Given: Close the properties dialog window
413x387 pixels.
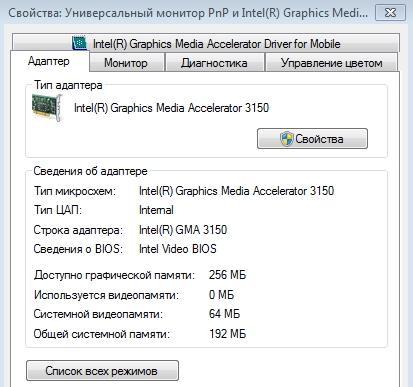Looking at the screenshot, I should (390, 13).
